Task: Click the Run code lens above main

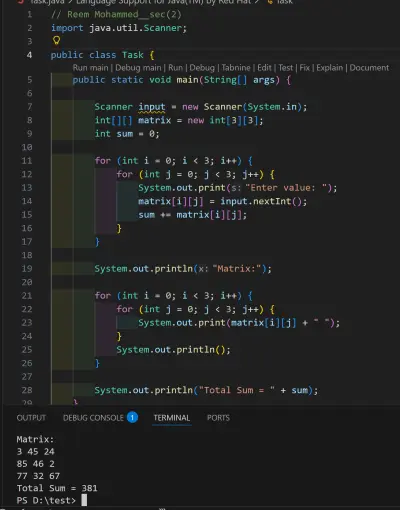Action: click(175, 68)
